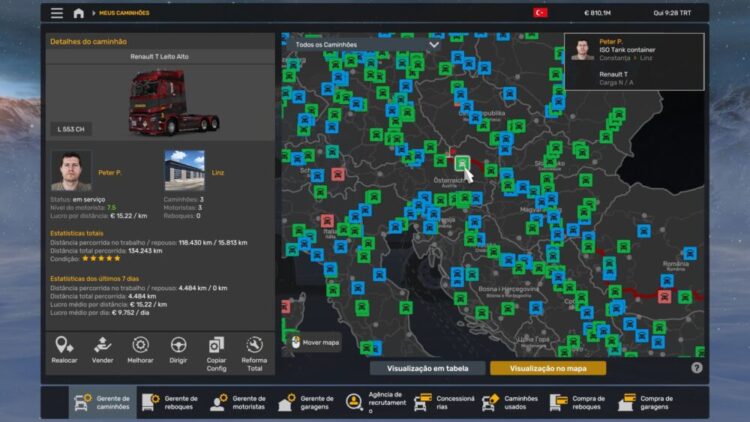Open Gerente de caminhões tab
Image resolution: width=750 pixels, height=422 pixels.
coord(102,402)
